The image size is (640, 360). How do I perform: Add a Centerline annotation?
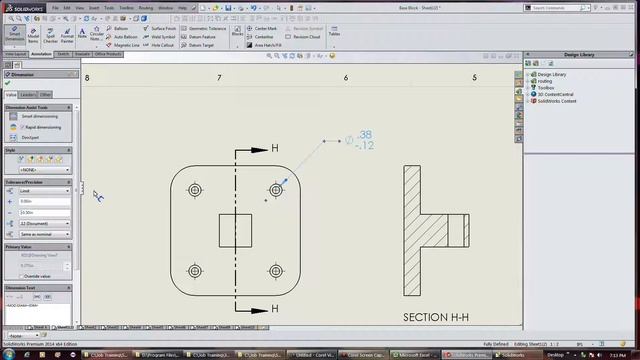click(260, 37)
